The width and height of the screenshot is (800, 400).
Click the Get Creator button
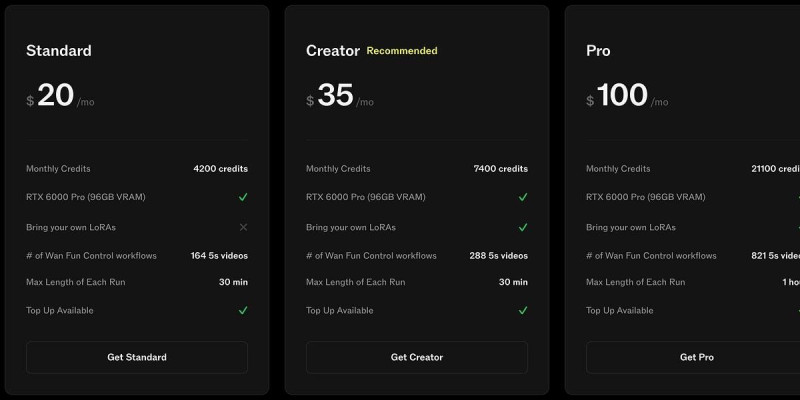click(417, 357)
